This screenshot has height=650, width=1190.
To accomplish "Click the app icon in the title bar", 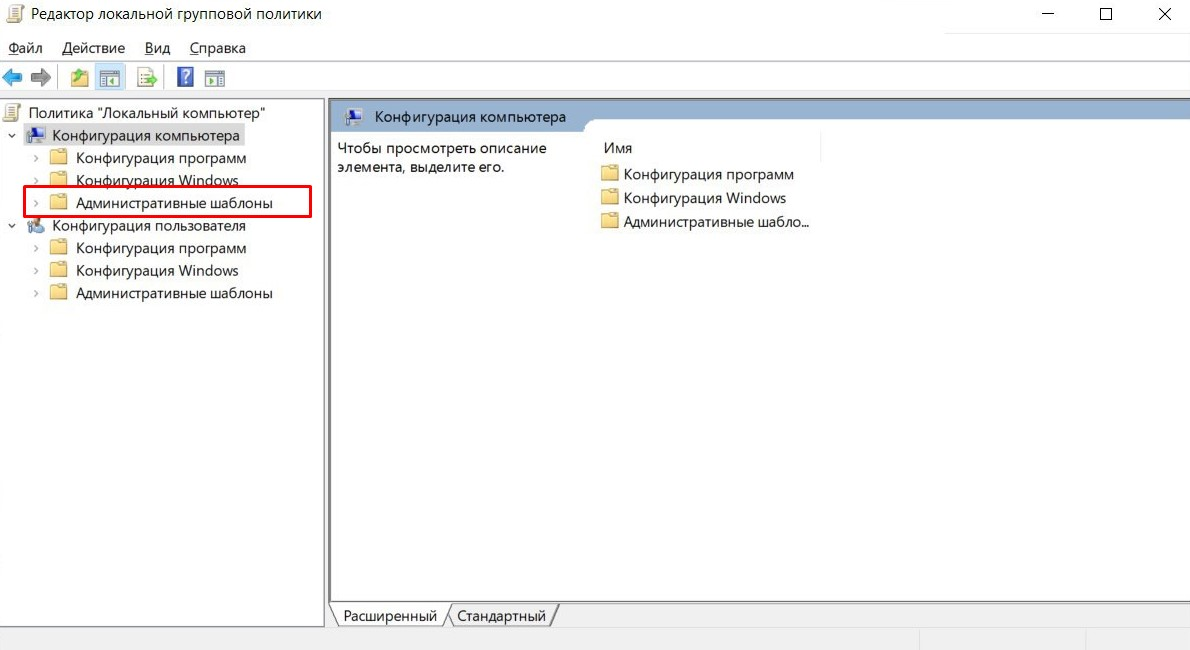I will (14, 14).
